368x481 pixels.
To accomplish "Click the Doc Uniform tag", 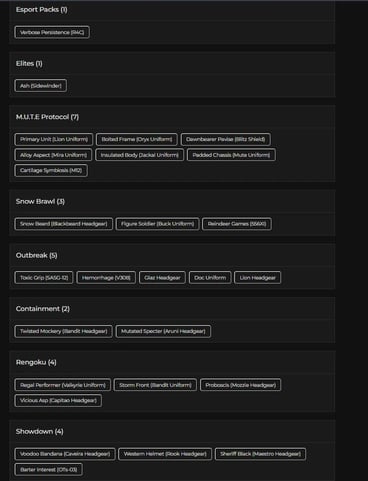I will coord(210,278).
